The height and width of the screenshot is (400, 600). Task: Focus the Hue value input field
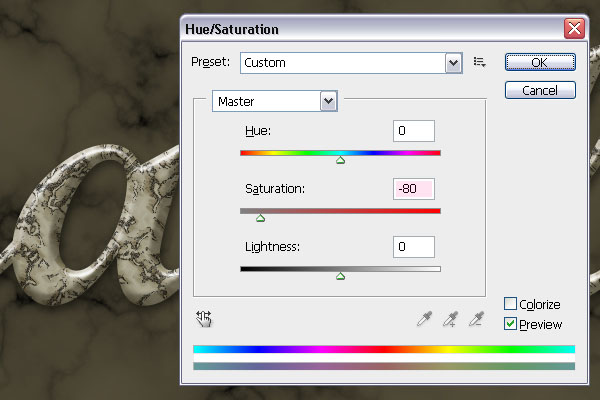coord(413,131)
